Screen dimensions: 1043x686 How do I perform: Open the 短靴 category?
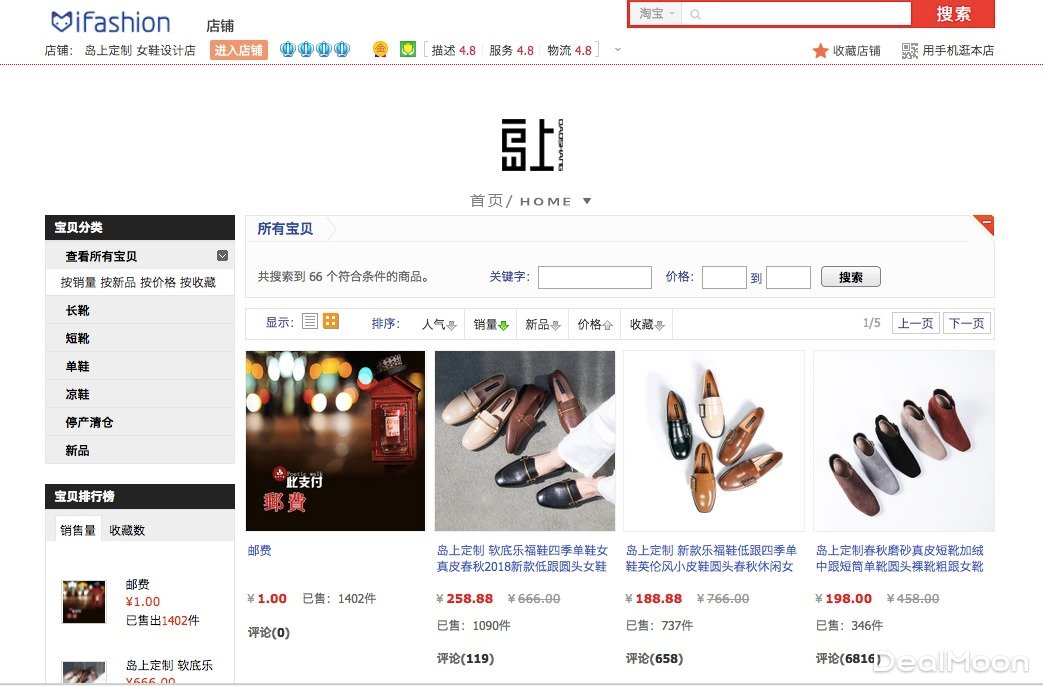pyautogui.click(x=77, y=338)
